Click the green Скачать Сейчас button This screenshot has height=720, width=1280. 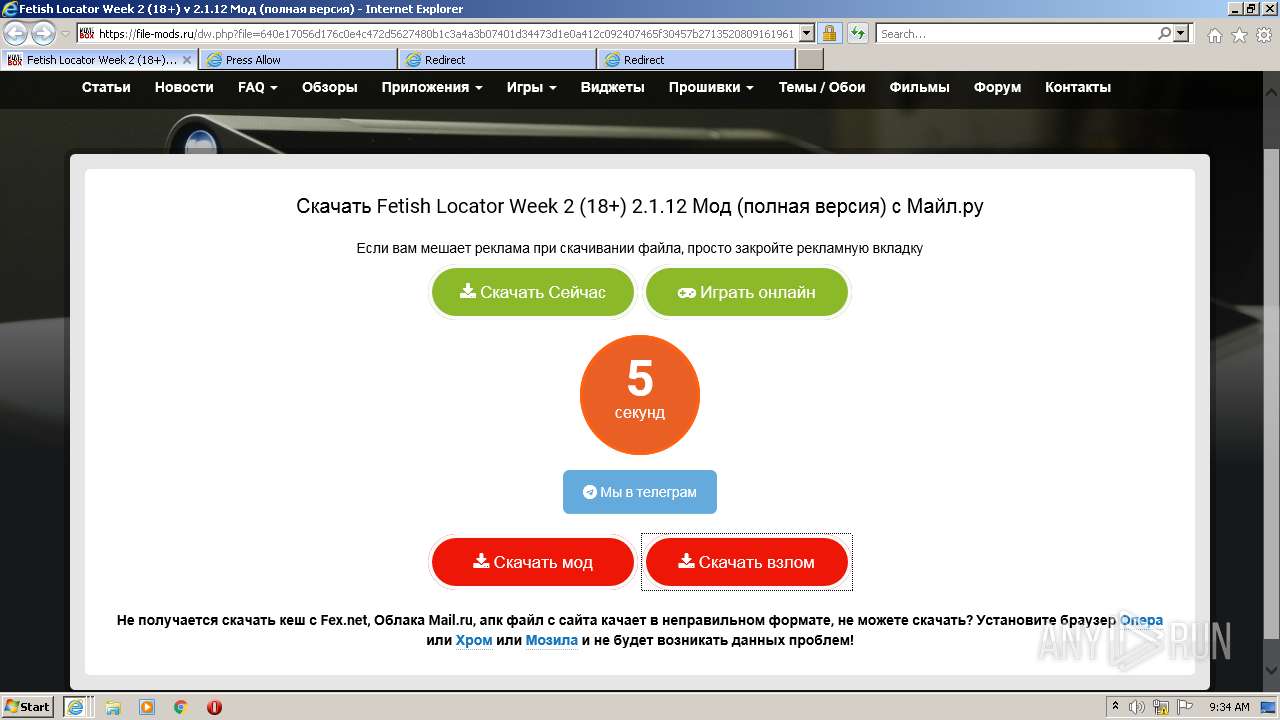(x=533, y=292)
